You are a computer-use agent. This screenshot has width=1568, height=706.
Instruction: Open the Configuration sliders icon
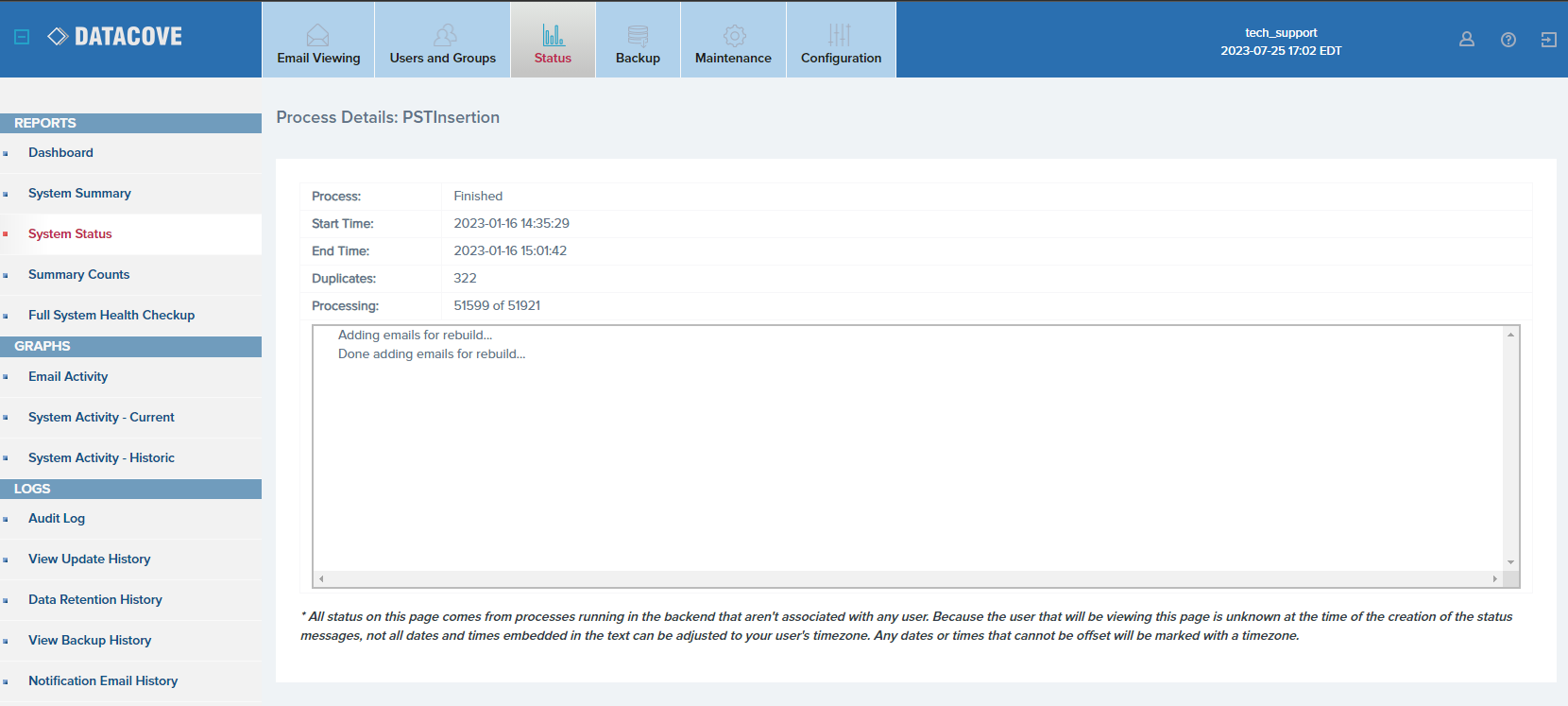pos(840,35)
